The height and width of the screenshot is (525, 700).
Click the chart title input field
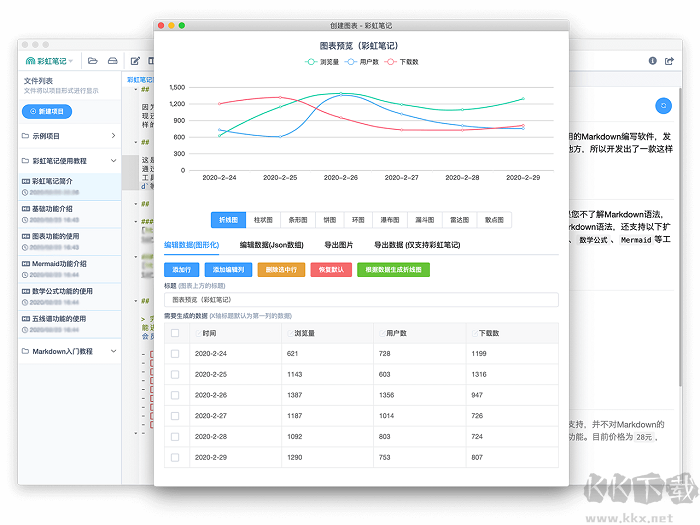(360, 299)
